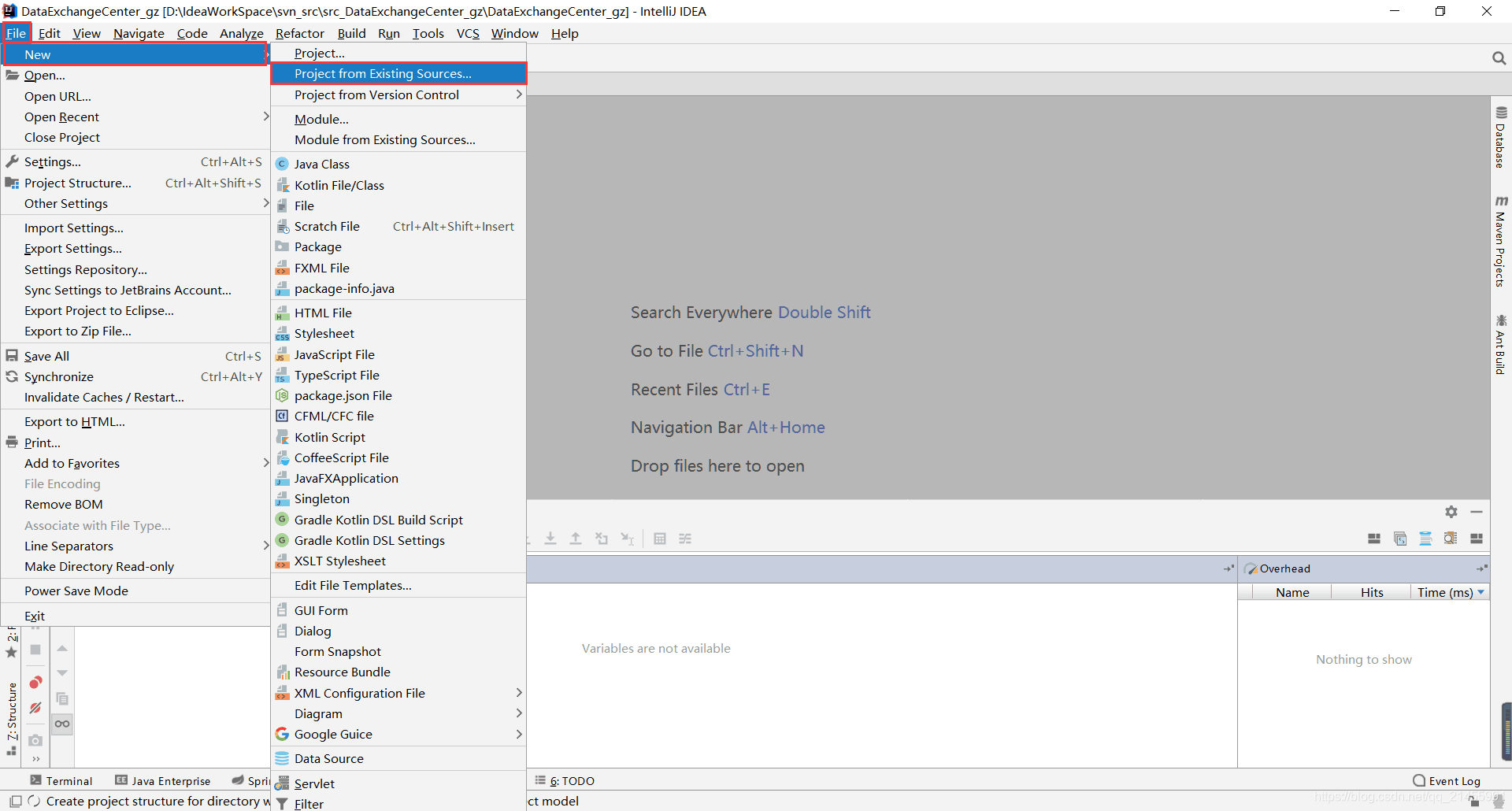1512x811 pixels.
Task: Click the tool window quick access icon in status bar
Action: click(16, 801)
